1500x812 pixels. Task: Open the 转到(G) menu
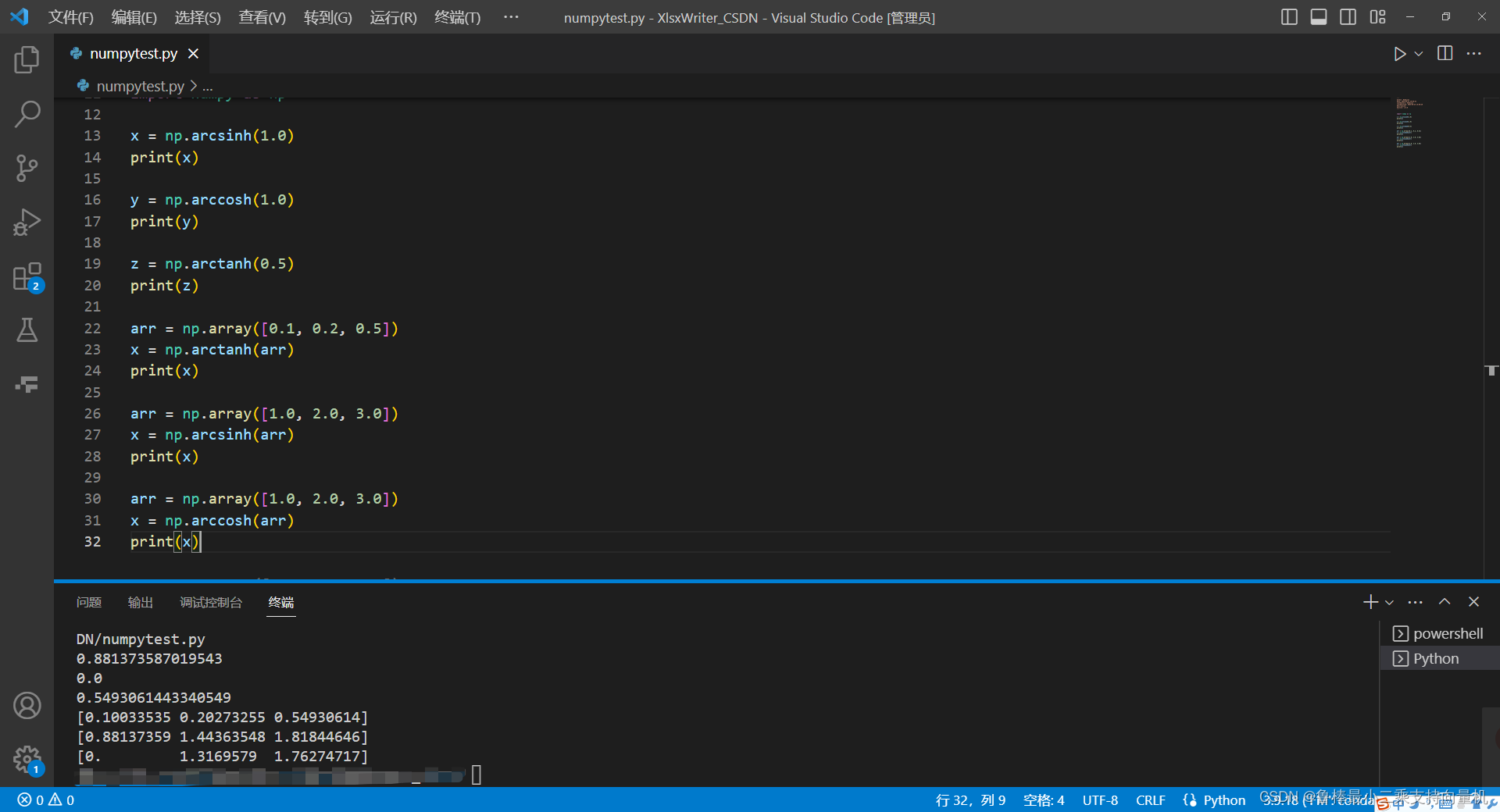tap(327, 17)
